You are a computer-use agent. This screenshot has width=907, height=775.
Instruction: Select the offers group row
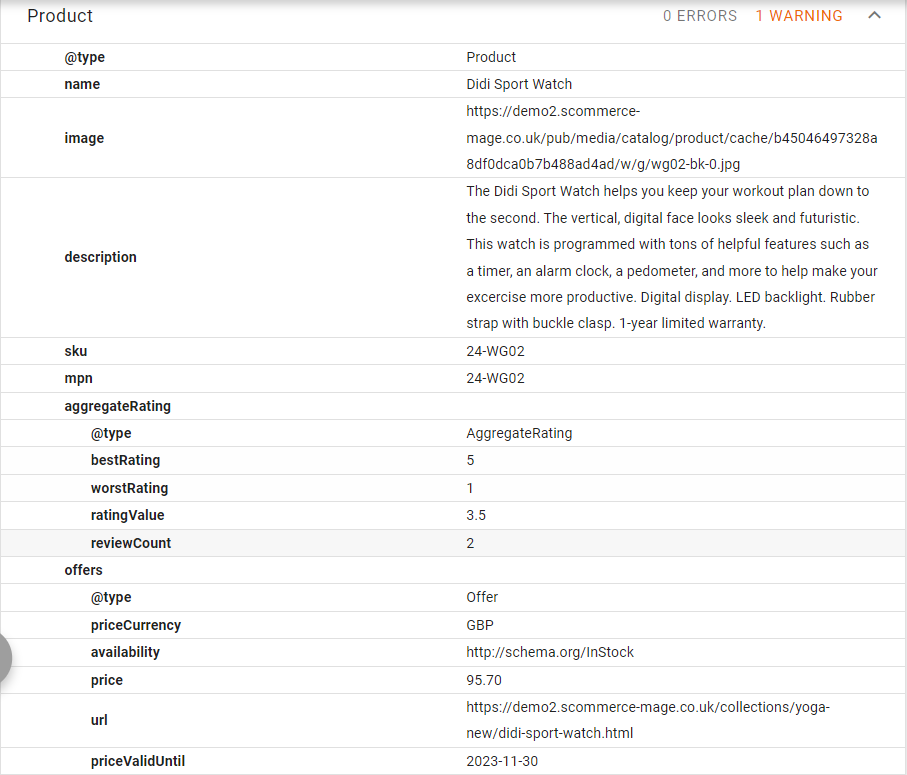coord(84,570)
